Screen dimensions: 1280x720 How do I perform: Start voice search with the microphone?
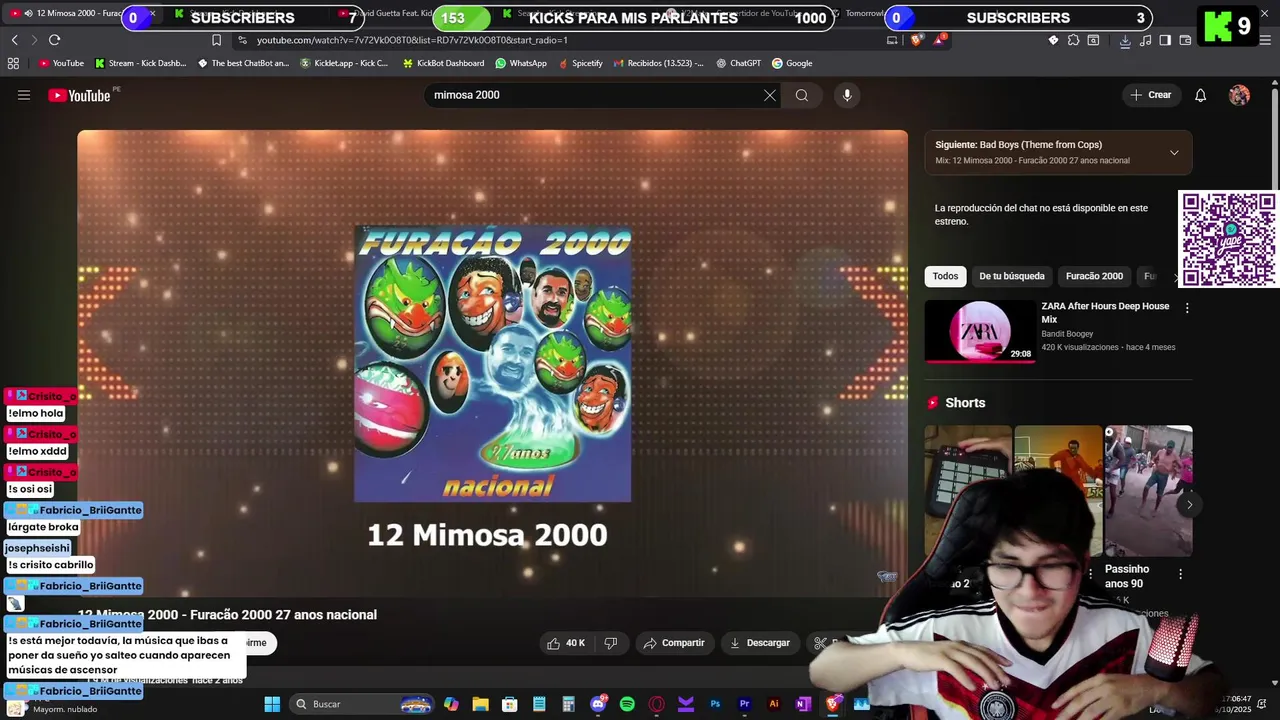click(847, 95)
